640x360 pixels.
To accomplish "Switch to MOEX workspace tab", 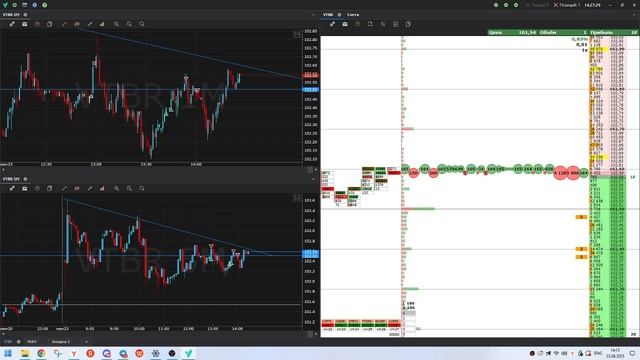I will (31, 342).
